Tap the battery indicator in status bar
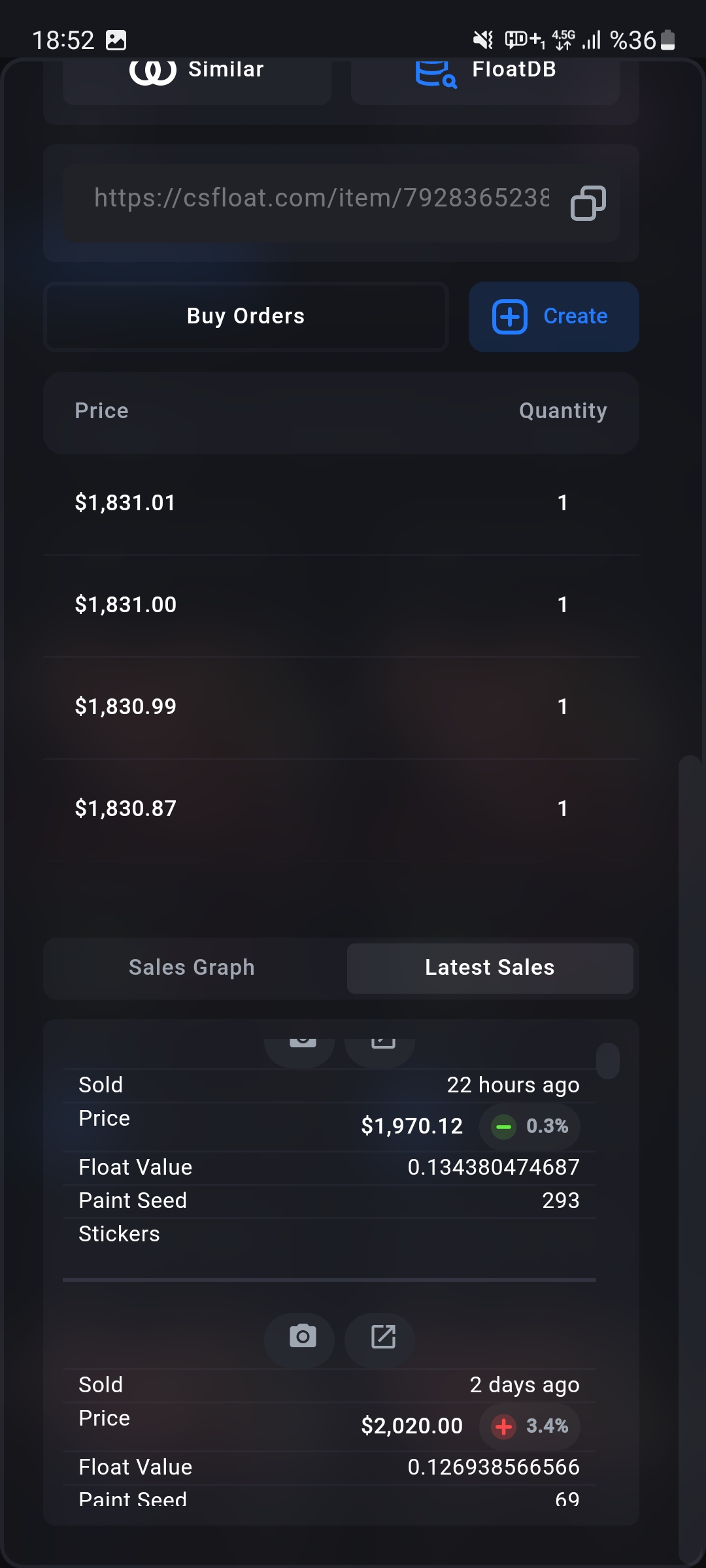The width and height of the screenshot is (706, 1568). tap(667, 41)
